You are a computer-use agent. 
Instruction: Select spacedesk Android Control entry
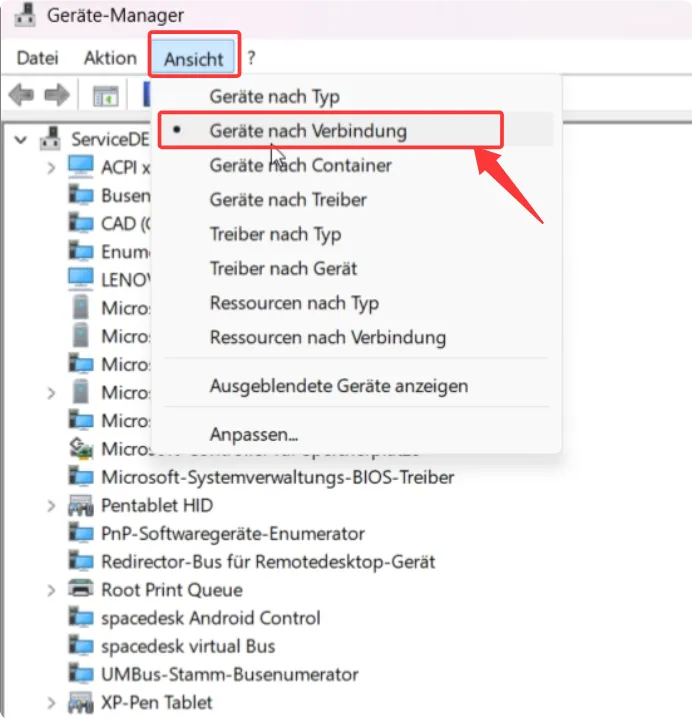[210, 618]
